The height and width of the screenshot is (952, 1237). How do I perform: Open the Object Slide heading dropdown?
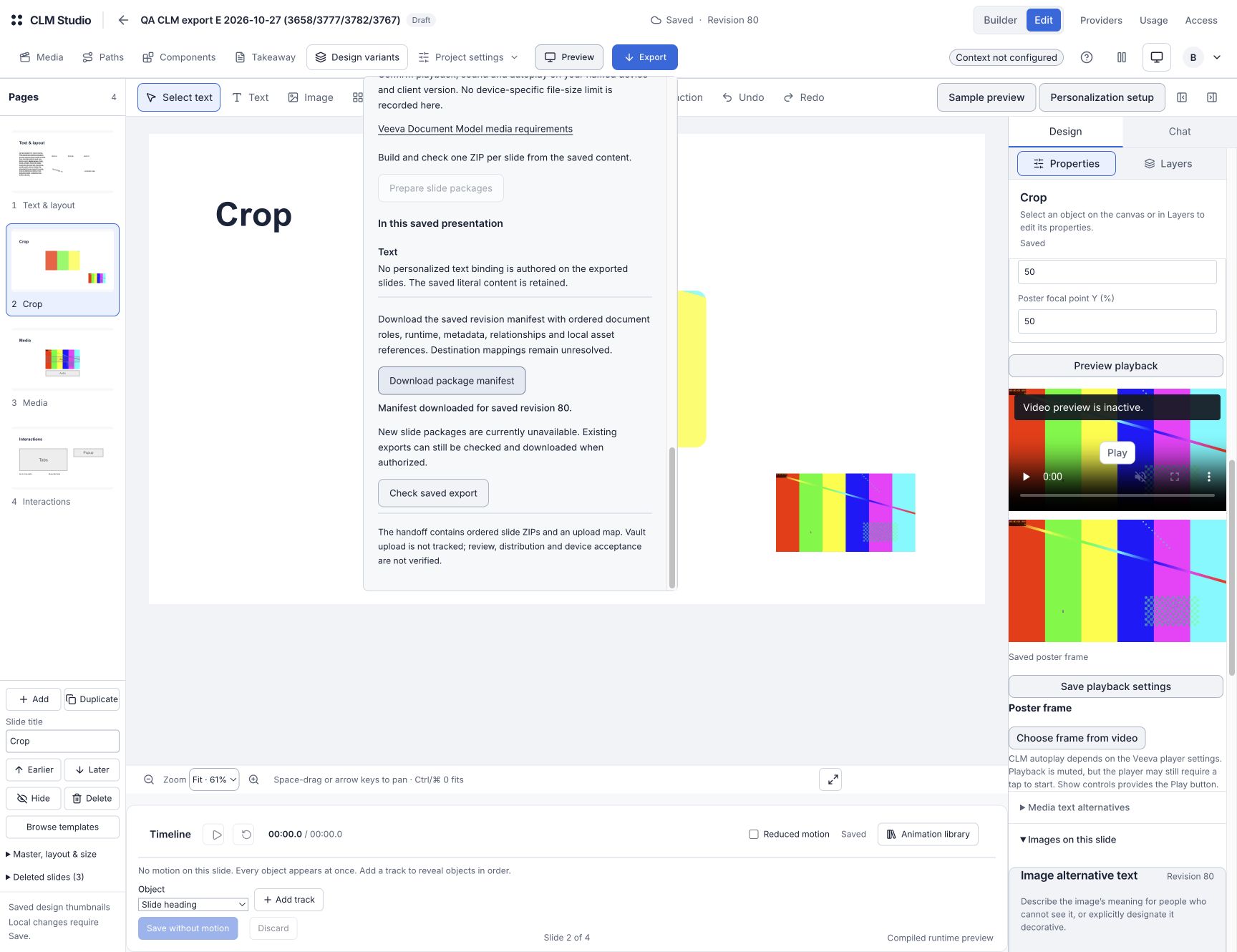193,905
